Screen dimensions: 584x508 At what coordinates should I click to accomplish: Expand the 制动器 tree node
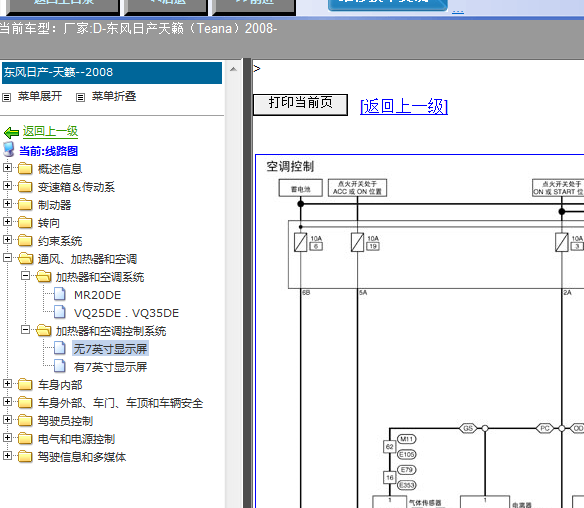[x=7, y=203]
